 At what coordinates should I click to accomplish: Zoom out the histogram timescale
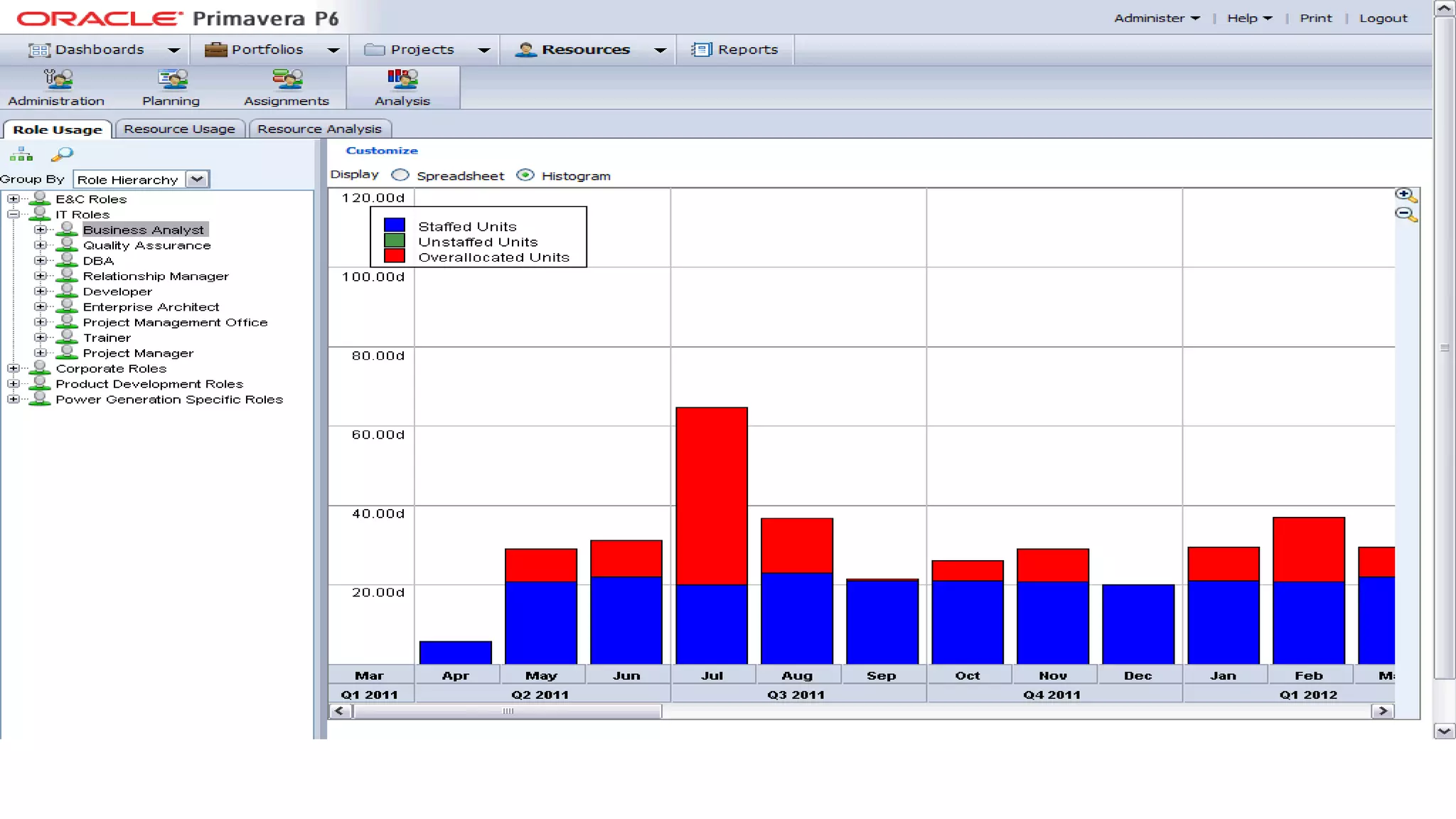1406,214
